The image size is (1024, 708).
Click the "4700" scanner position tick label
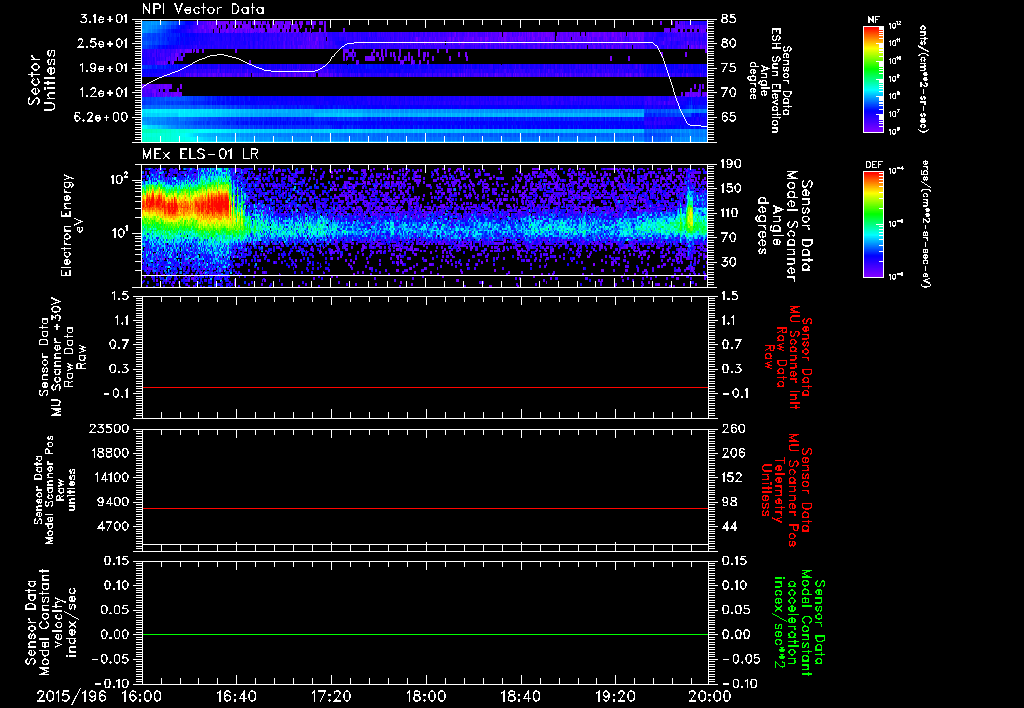pyautogui.click(x=112, y=526)
